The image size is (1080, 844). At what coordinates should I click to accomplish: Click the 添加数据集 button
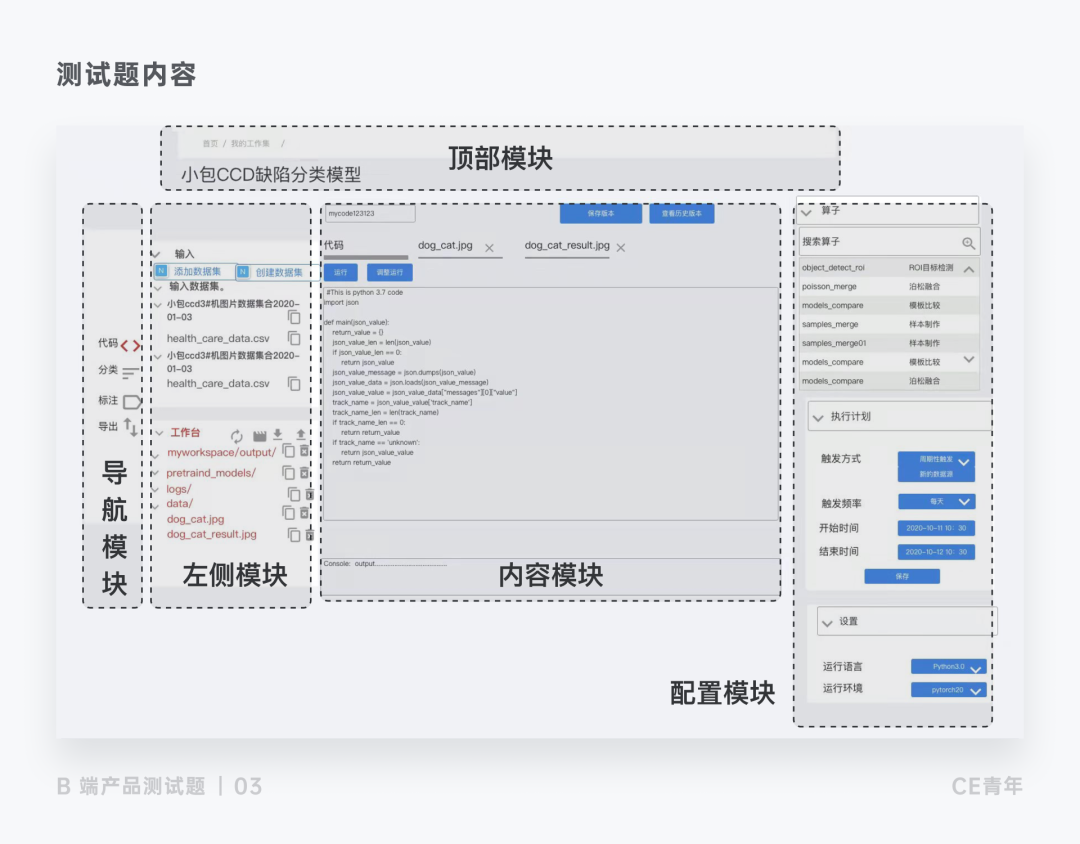(x=195, y=272)
